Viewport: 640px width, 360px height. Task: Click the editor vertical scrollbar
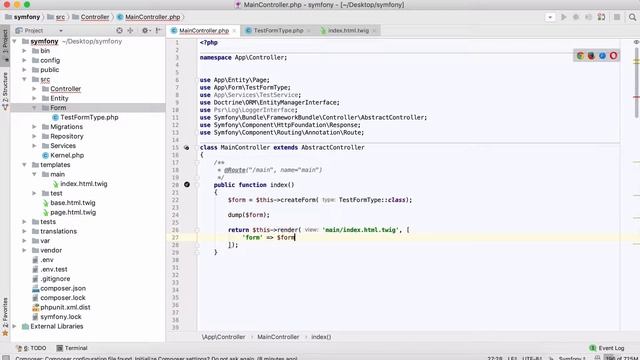pyautogui.click(x=636, y=82)
